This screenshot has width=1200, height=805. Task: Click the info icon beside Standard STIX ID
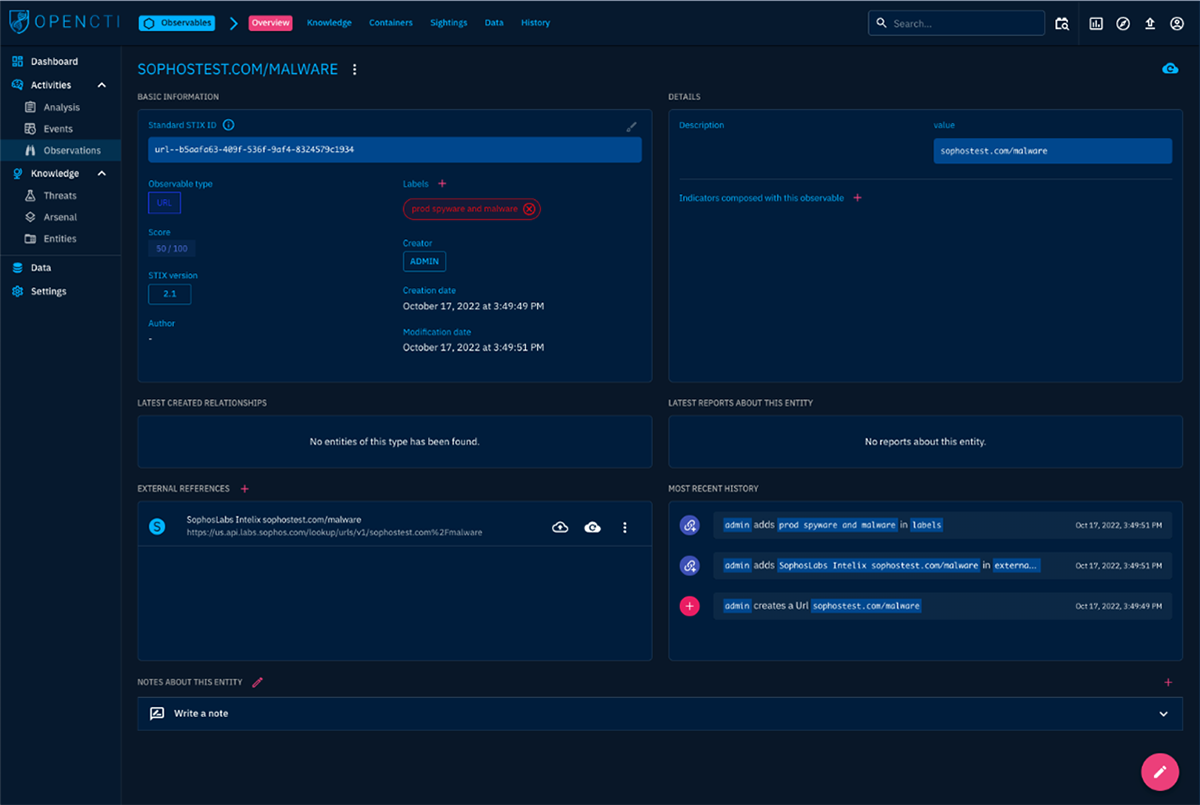click(228, 125)
